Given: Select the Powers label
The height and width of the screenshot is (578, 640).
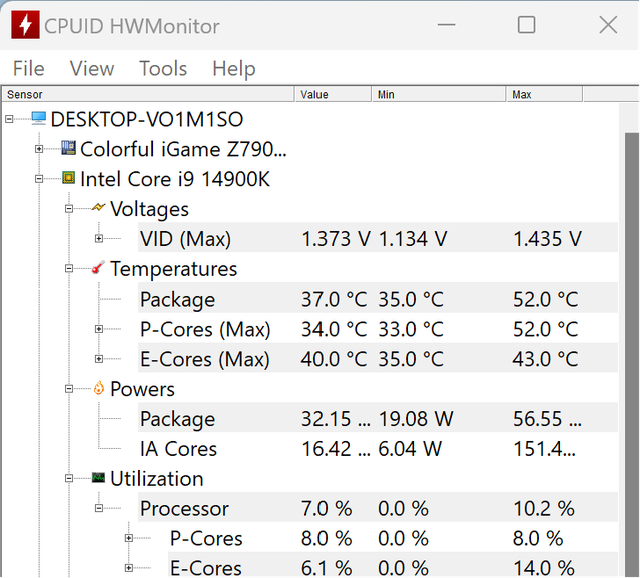Looking at the screenshot, I should pos(142,389).
